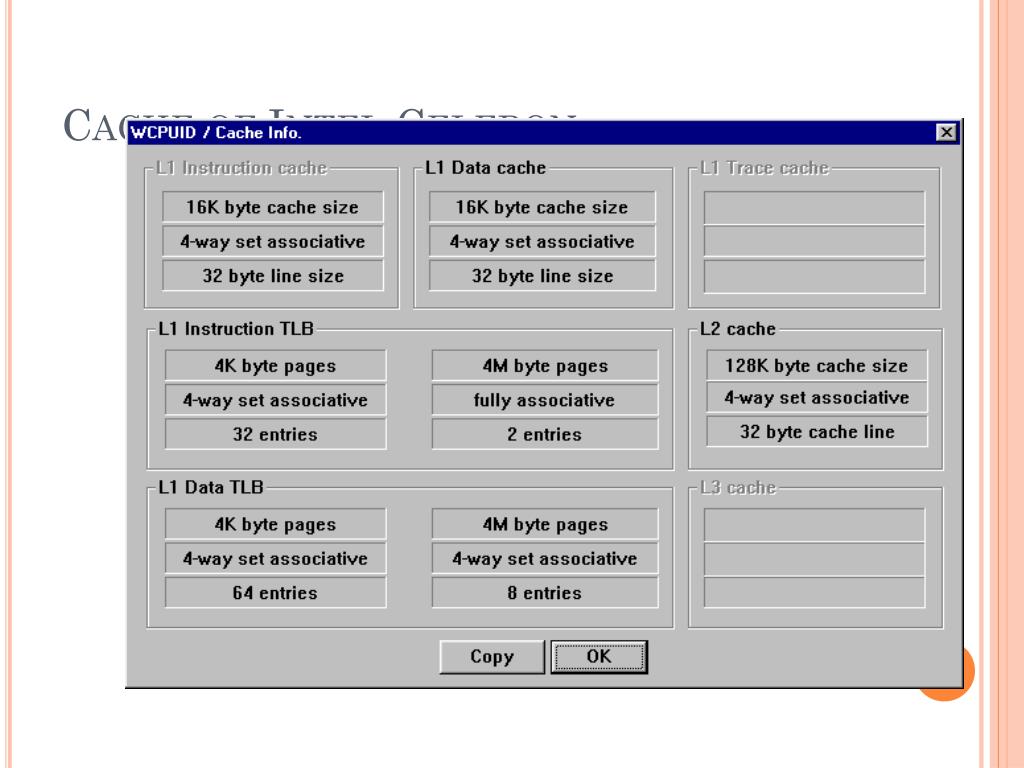Select the L1 Instruction cache 16K size field
The width and height of the screenshot is (1024, 768).
click(272, 207)
